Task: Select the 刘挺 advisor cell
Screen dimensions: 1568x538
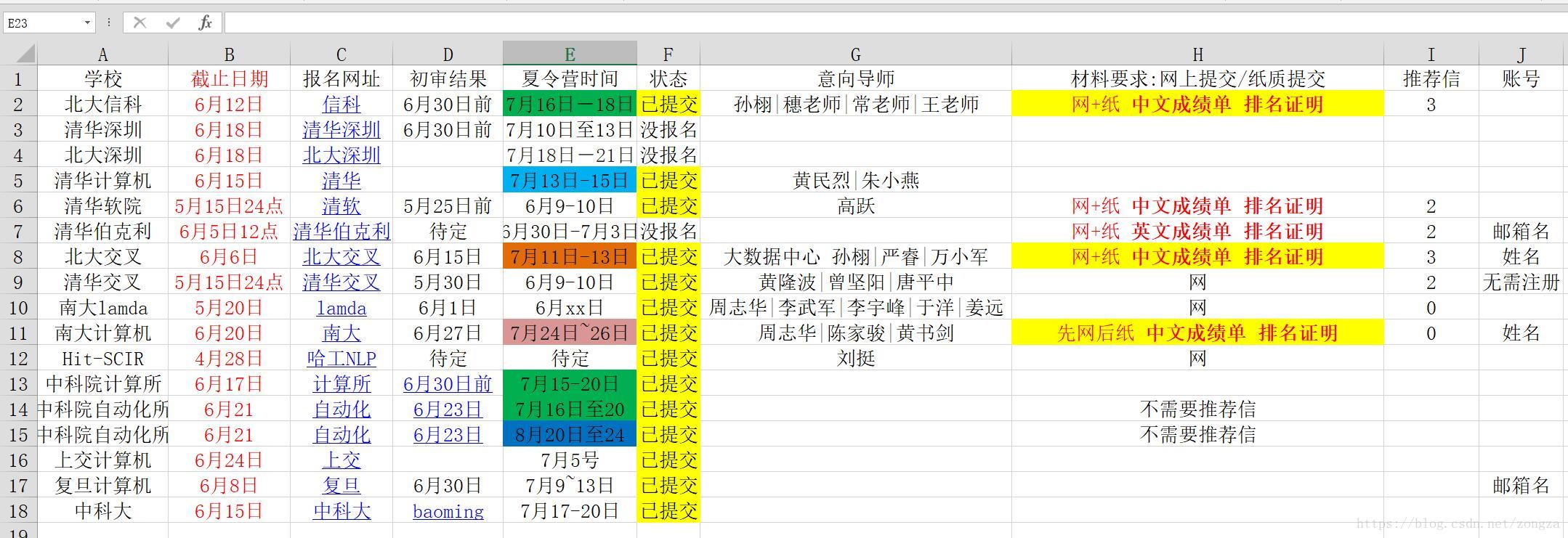Action: coord(856,359)
